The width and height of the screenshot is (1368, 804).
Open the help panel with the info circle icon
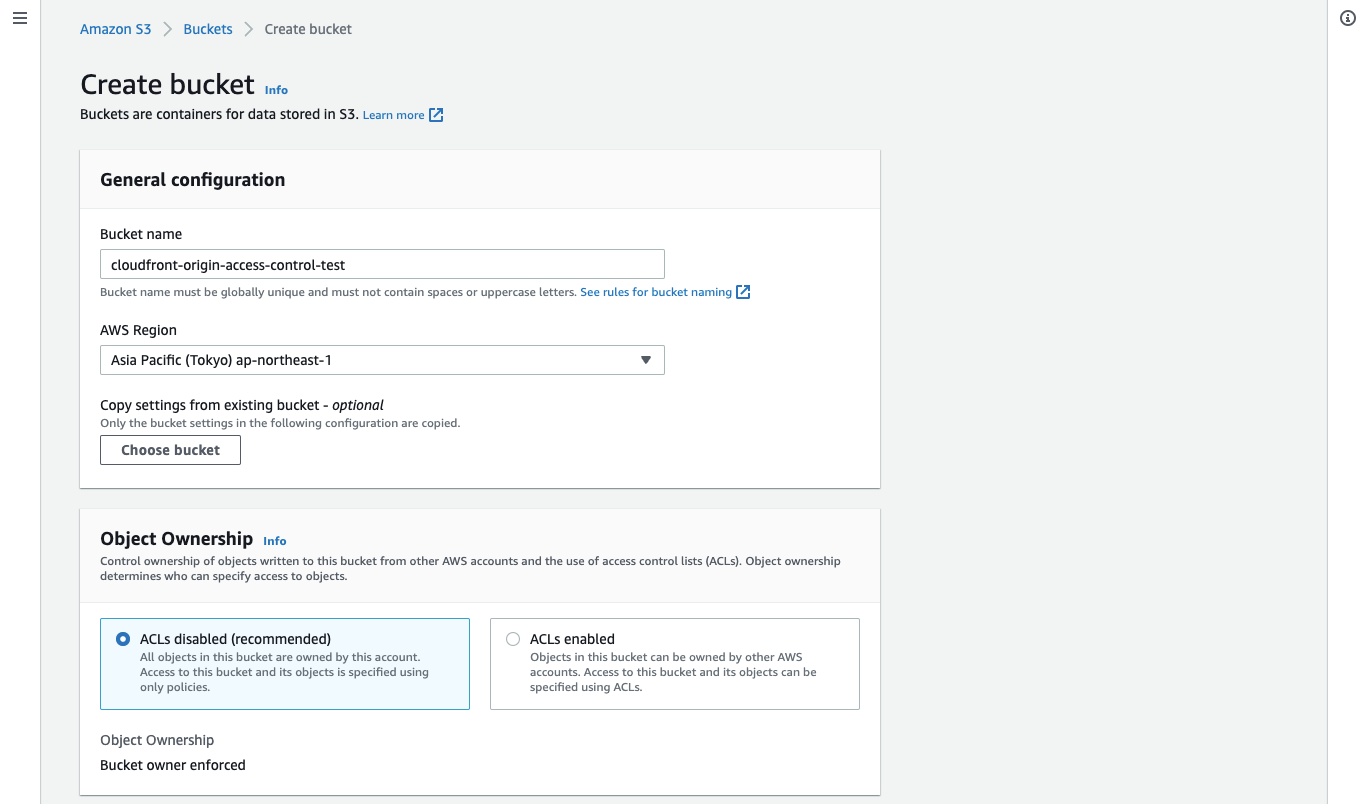[x=1346, y=18]
